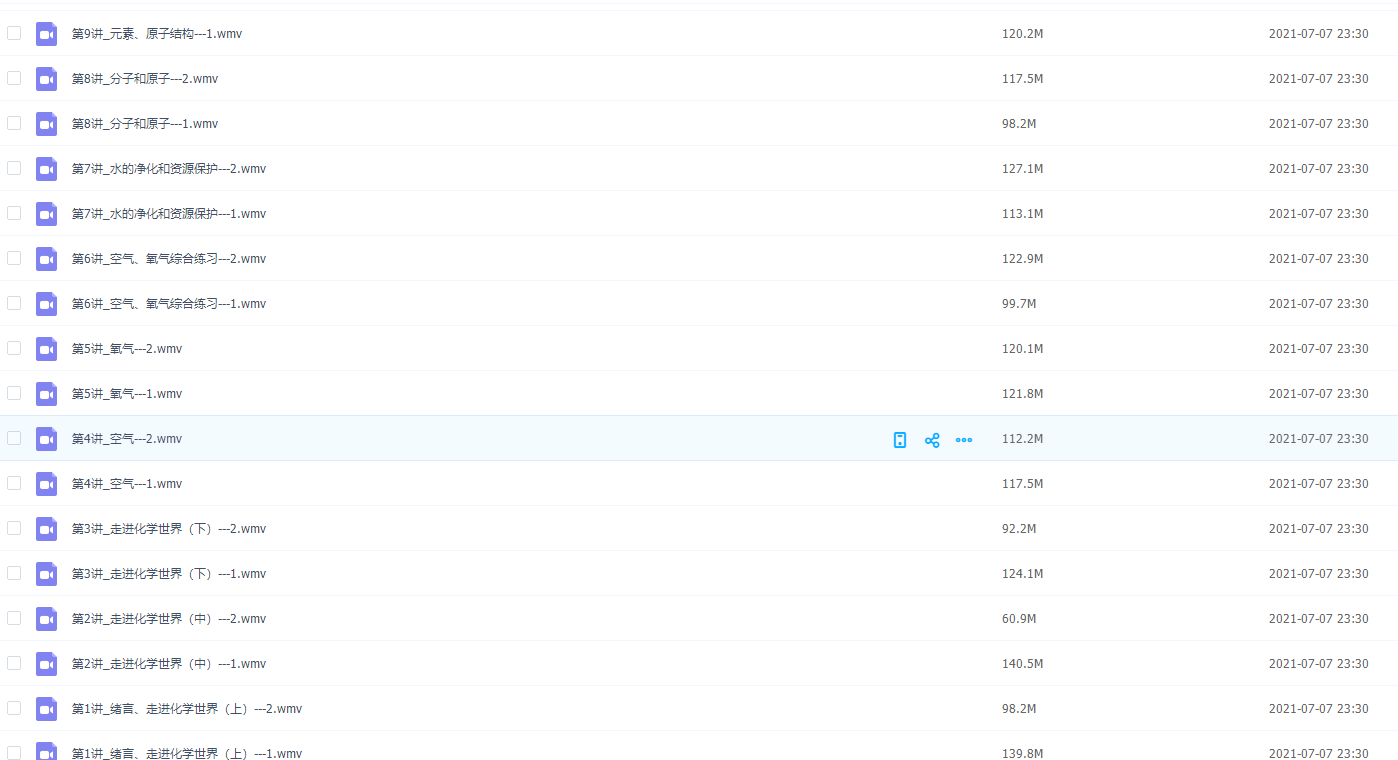The width and height of the screenshot is (1398, 760).
Task: Open file 第3讲_走进化学世界（下）---1.wmv
Action: 168,574
